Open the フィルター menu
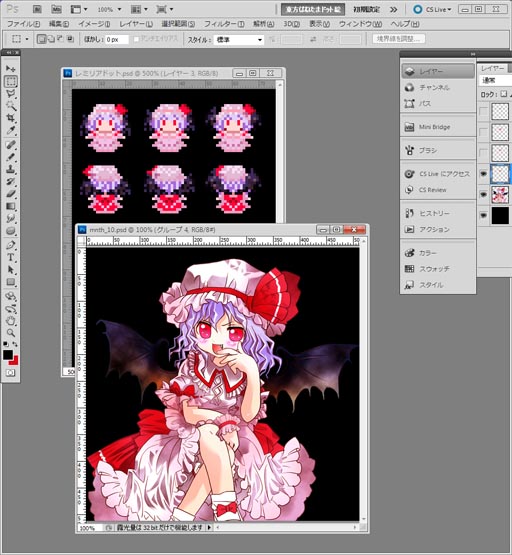The width and height of the screenshot is (512, 555). pos(224,24)
